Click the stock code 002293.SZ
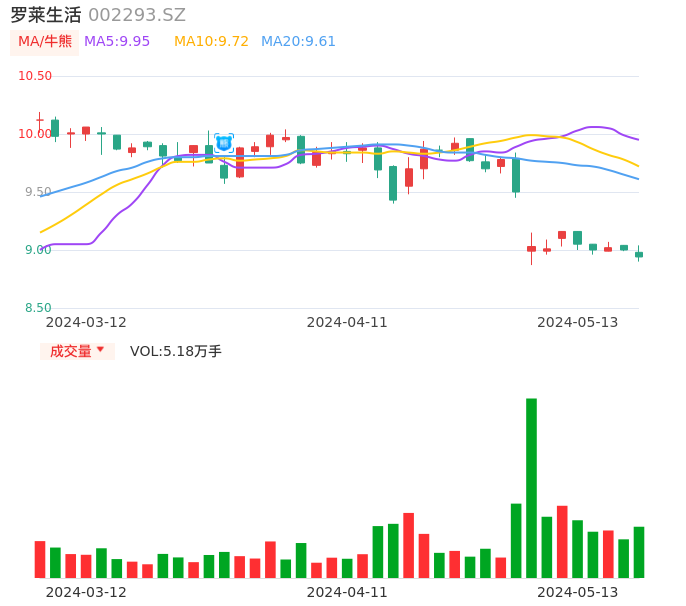Screen dimensions: 686x606 pyautogui.click(x=137, y=15)
